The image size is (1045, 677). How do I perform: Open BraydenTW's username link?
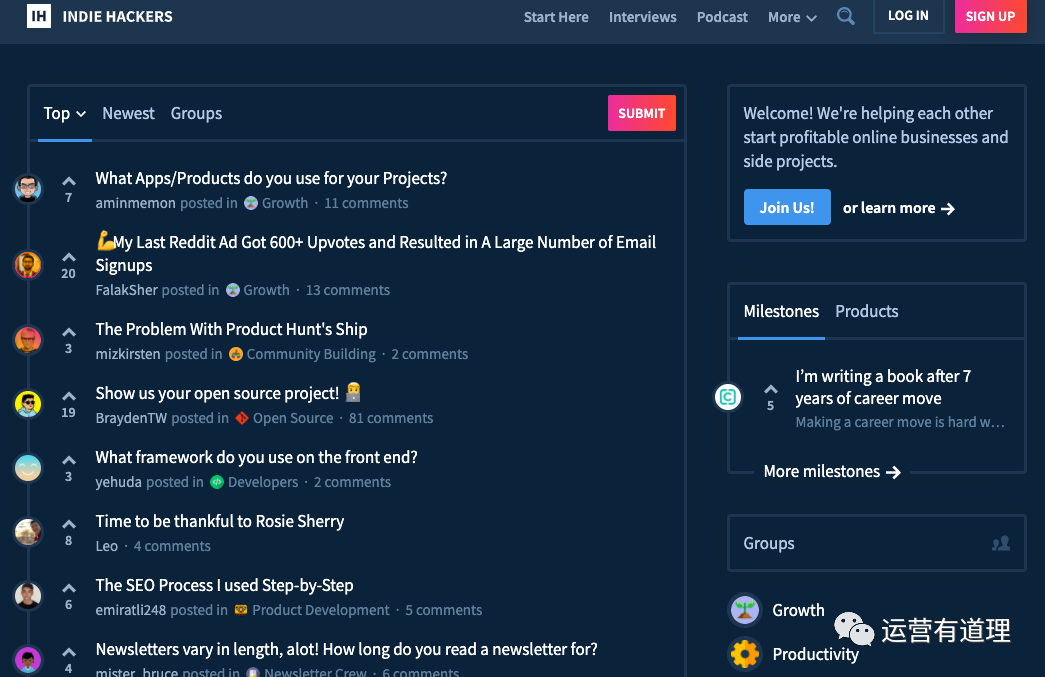click(x=131, y=418)
